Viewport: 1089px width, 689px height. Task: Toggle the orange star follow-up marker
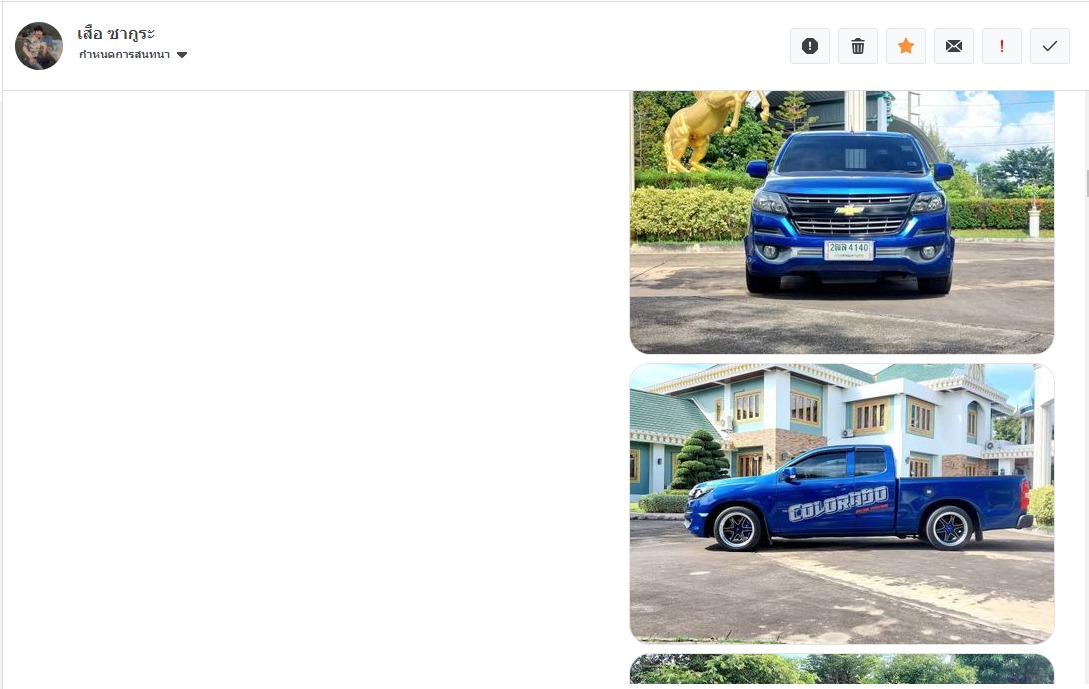click(906, 46)
